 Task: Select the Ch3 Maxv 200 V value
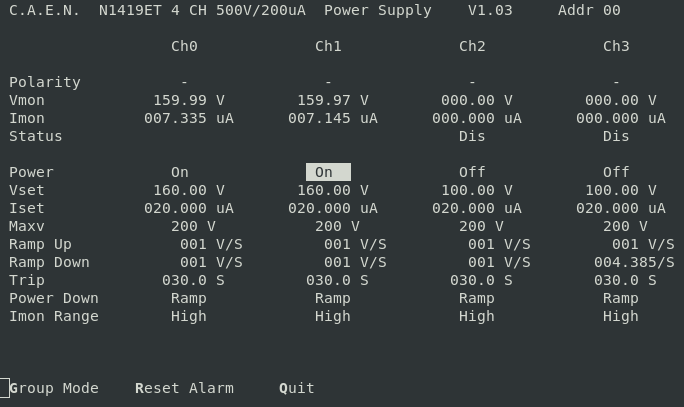point(625,226)
